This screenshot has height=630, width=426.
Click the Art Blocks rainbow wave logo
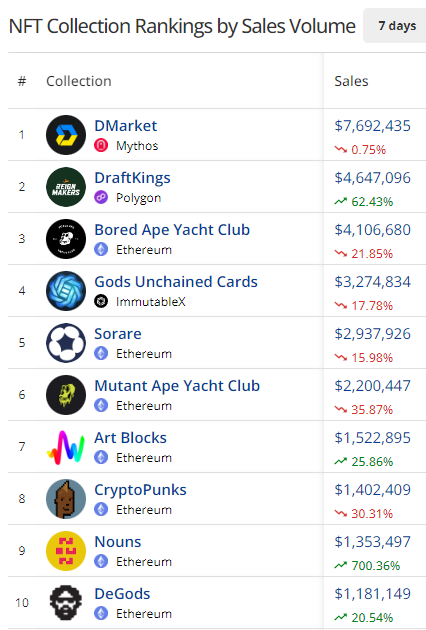[x=66, y=447]
